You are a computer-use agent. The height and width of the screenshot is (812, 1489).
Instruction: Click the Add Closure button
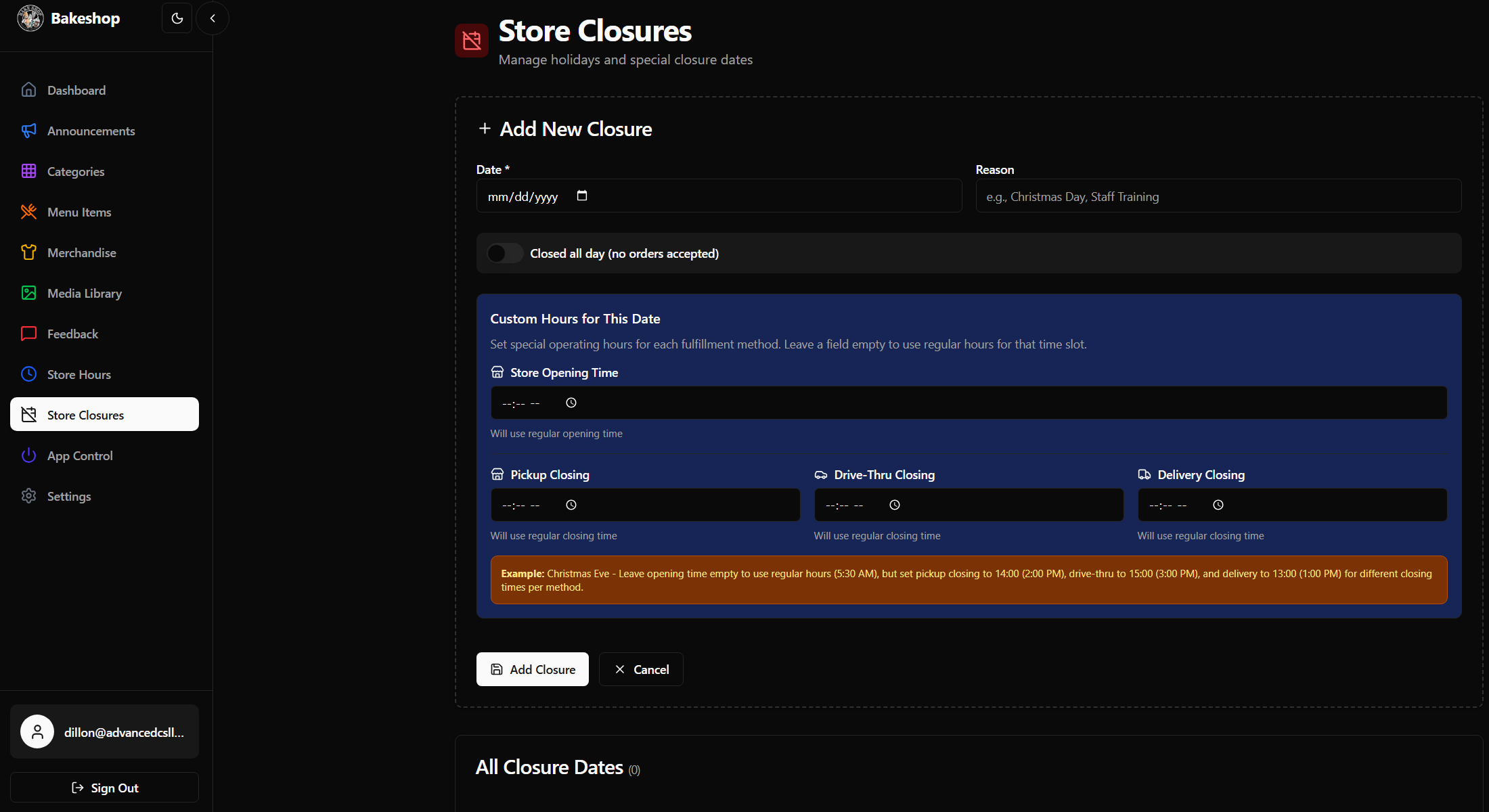[x=533, y=669]
